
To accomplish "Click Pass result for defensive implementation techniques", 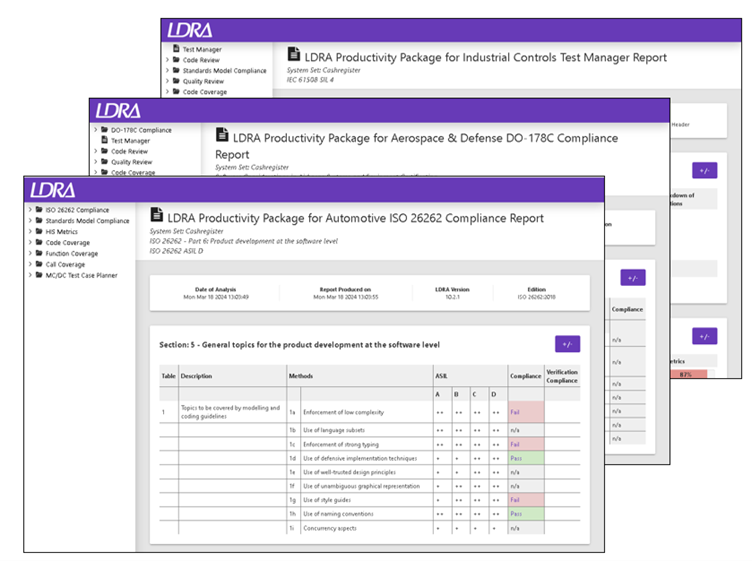I will pyautogui.click(x=516, y=458).
